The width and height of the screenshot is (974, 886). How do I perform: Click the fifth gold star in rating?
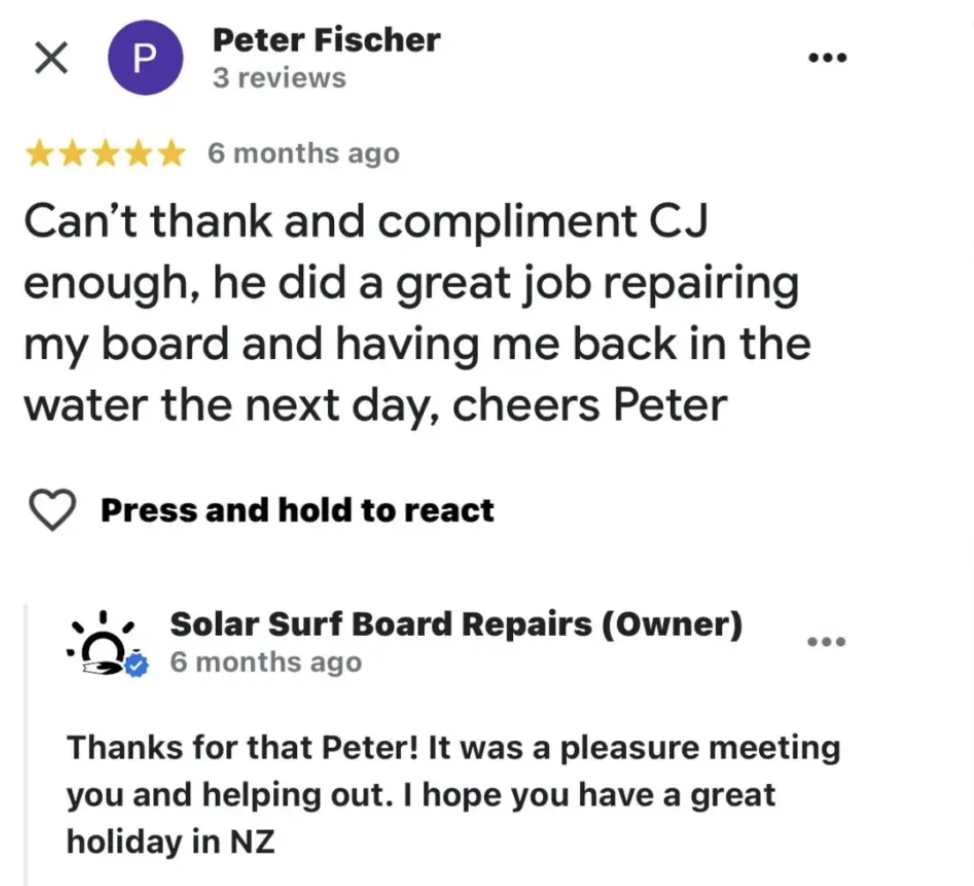click(172, 154)
